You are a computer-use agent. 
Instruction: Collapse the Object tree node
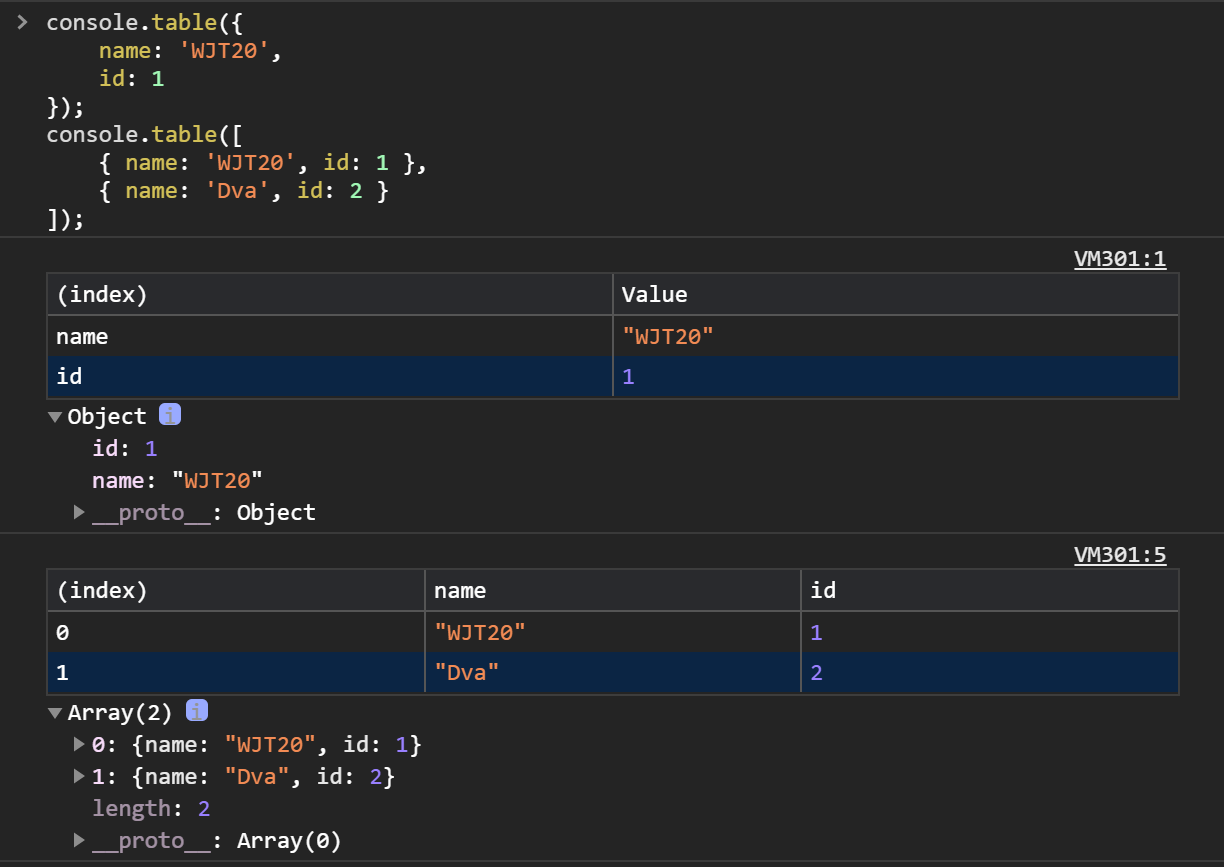[55, 417]
